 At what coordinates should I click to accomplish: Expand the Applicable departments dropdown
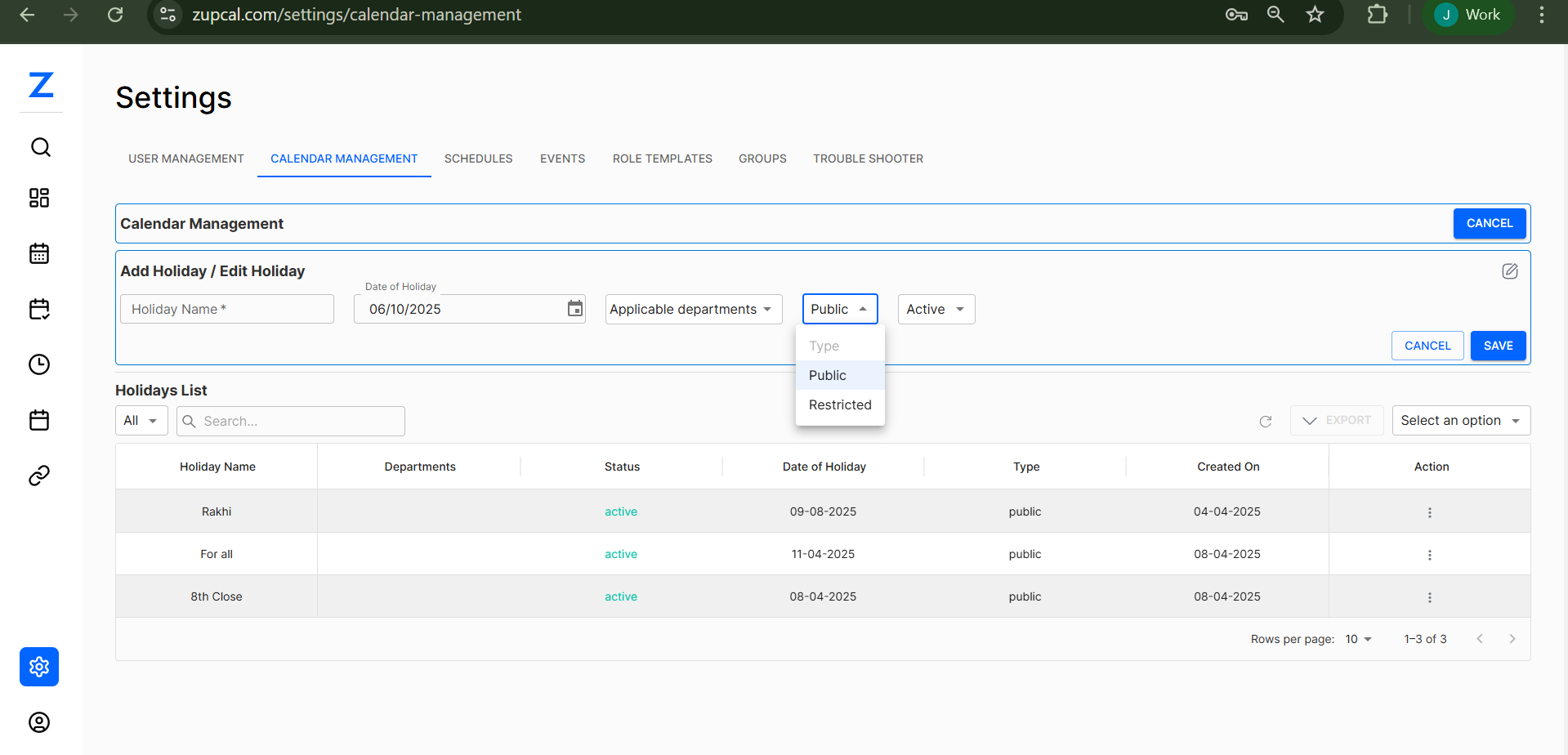point(693,309)
